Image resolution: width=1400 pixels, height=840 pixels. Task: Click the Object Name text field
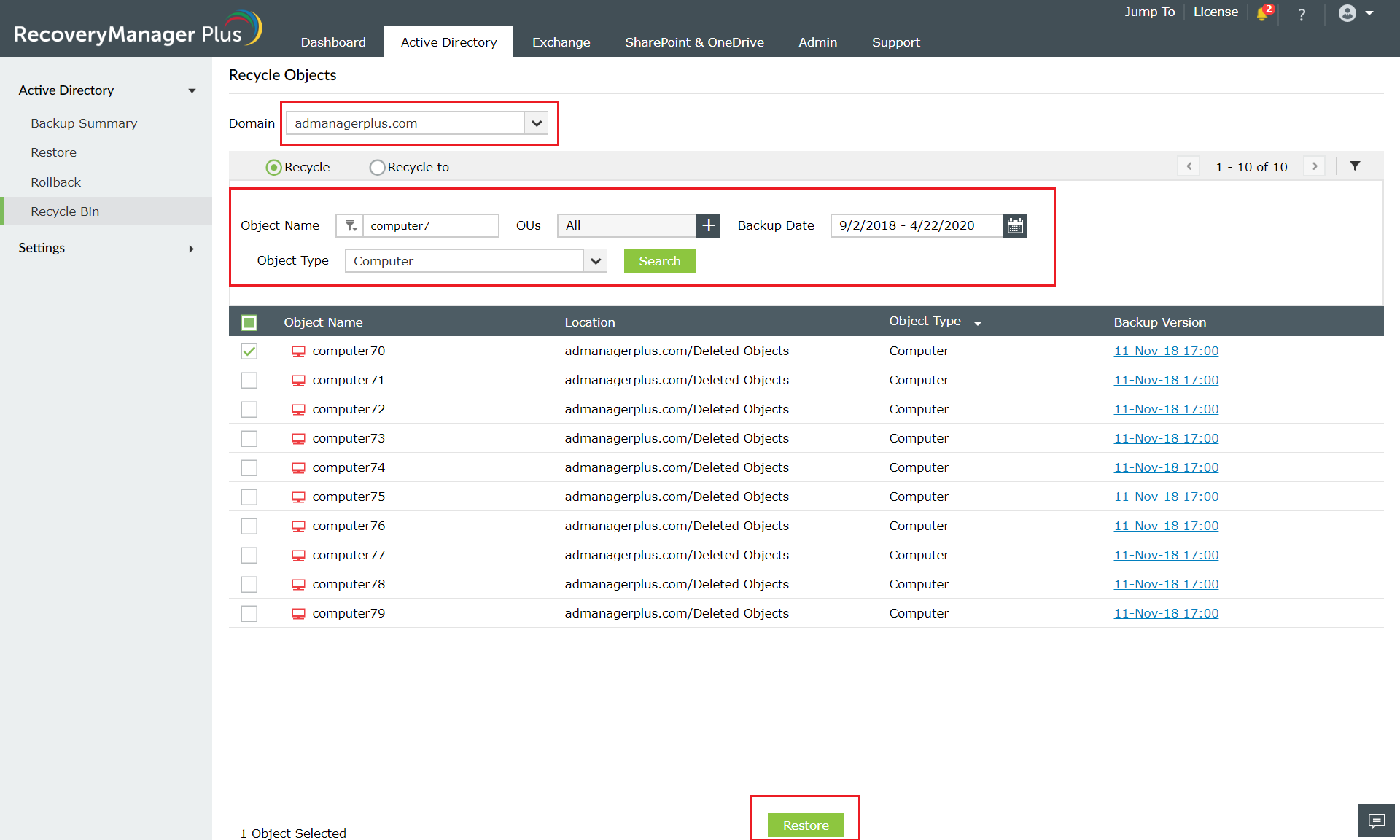[x=430, y=225]
